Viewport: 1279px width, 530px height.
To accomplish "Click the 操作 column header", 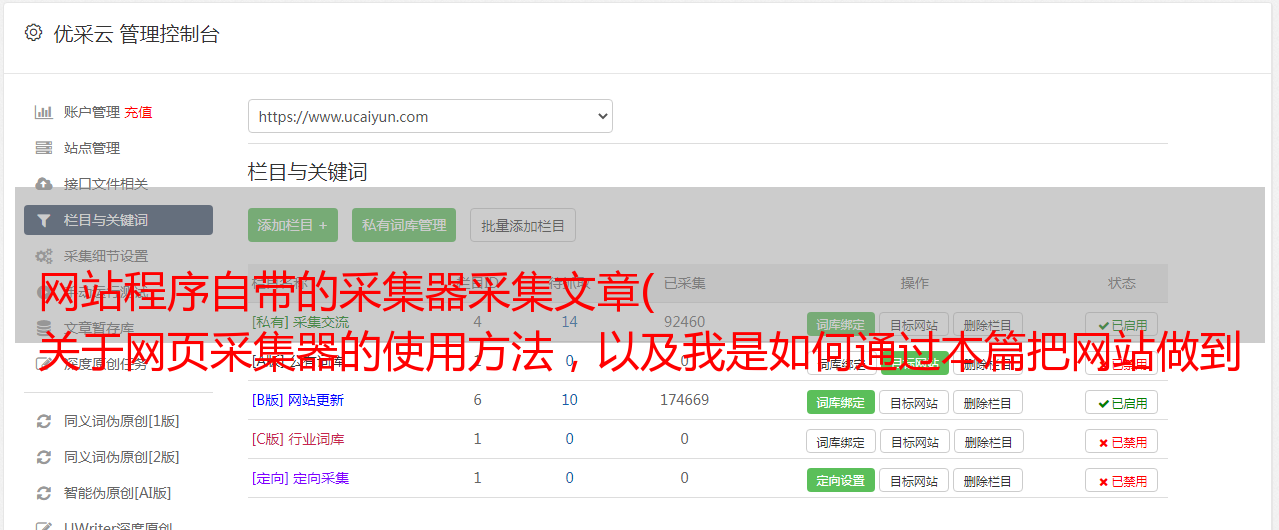I will [x=914, y=283].
